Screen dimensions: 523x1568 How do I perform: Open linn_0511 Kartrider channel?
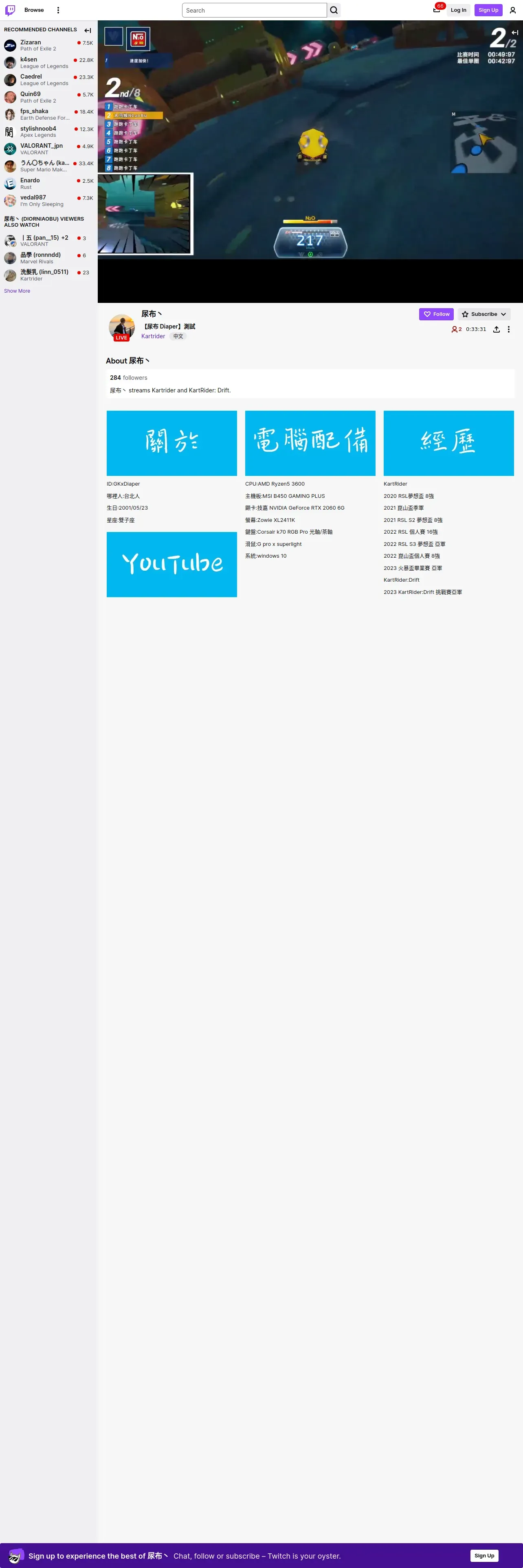pyautogui.click(x=49, y=275)
